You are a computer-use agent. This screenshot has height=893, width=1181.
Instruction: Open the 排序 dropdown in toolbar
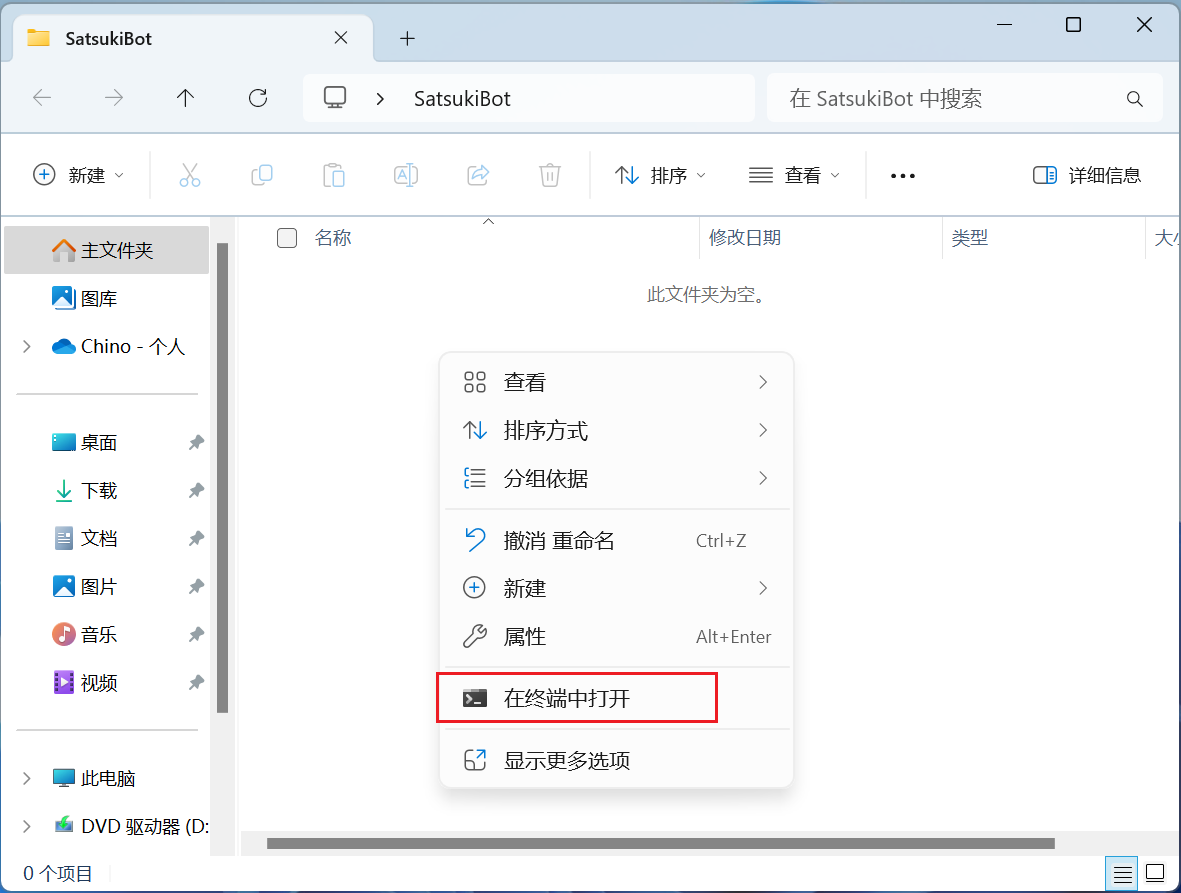[660, 175]
